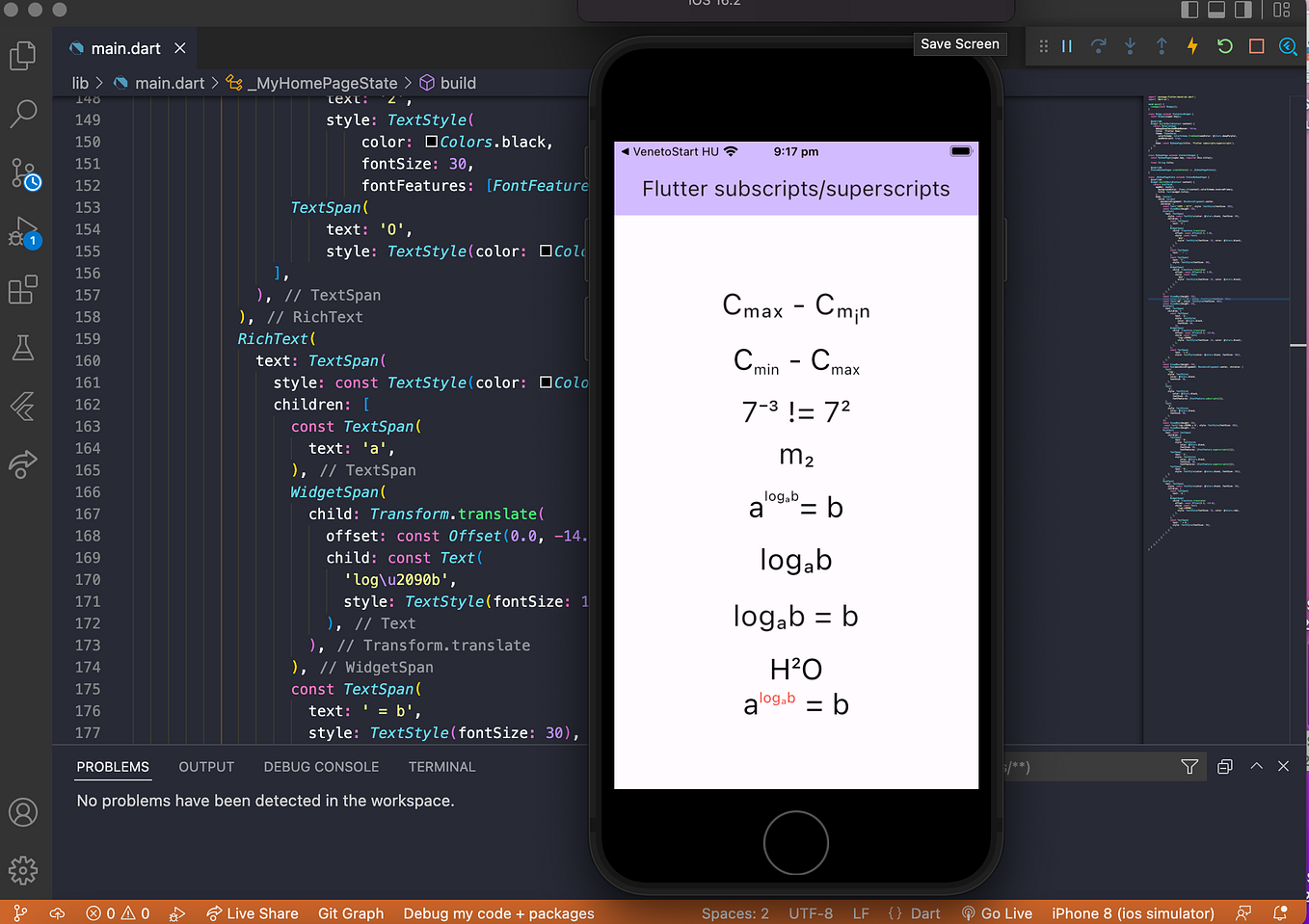Toggle the Problems view filter
The width and height of the screenshot is (1309, 924).
1189,766
